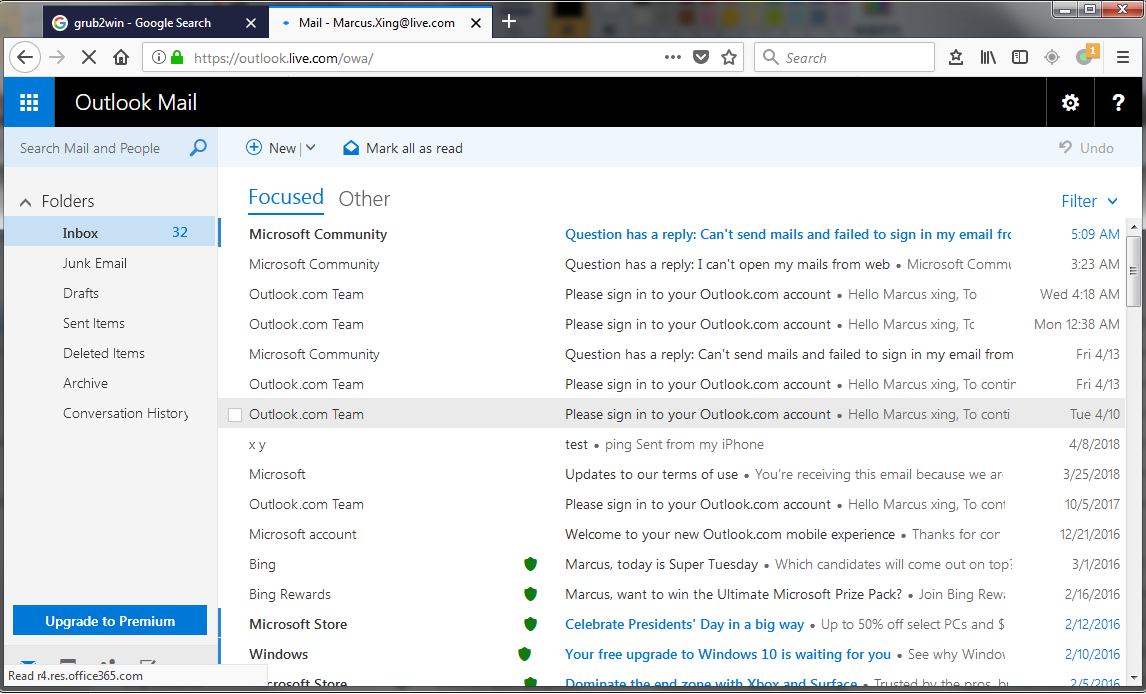The height and width of the screenshot is (694, 1146).
Task: Open the Inbox folder
Action: 111,232
